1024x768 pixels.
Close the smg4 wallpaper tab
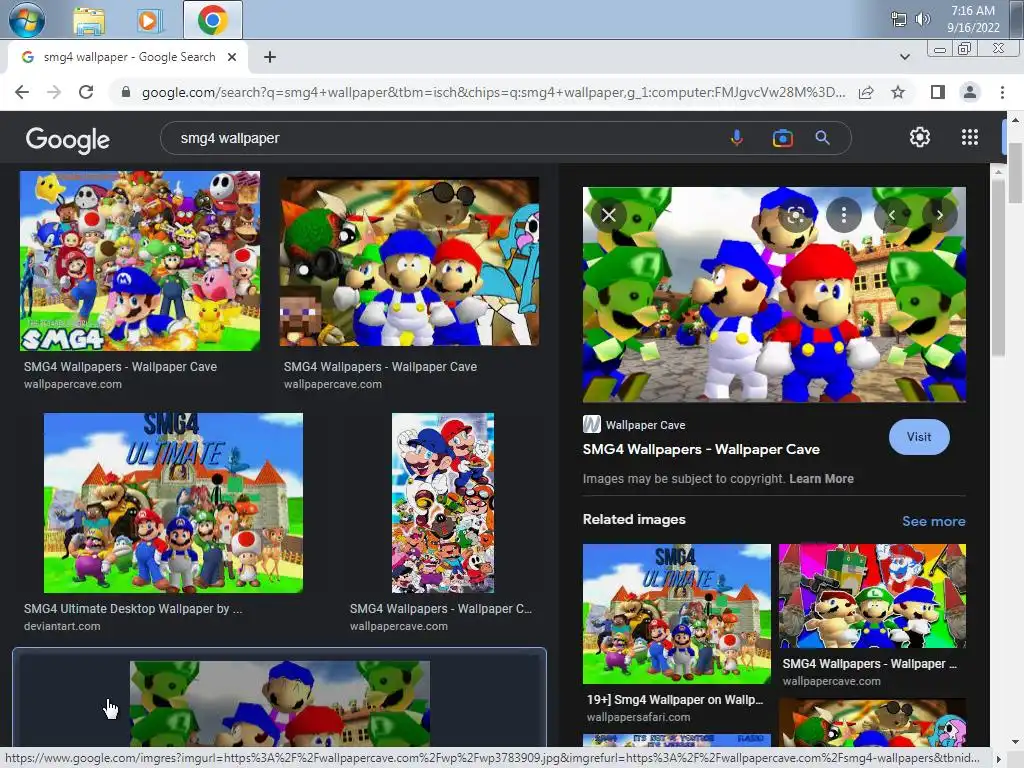(x=232, y=57)
